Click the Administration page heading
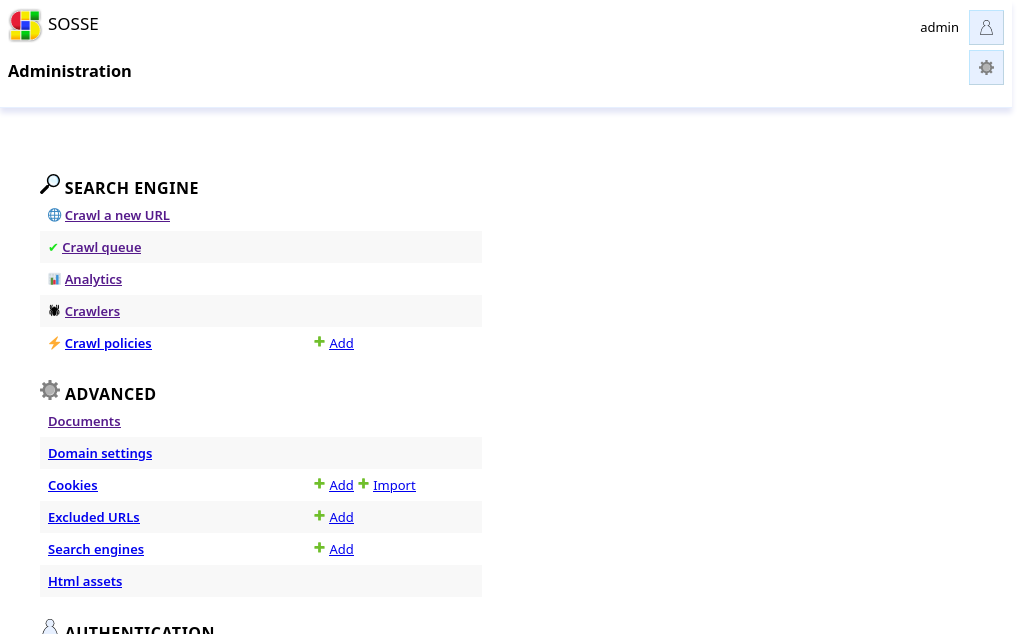Image resolution: width=1024 pixels, height=634 pixels. pos(70,71)
